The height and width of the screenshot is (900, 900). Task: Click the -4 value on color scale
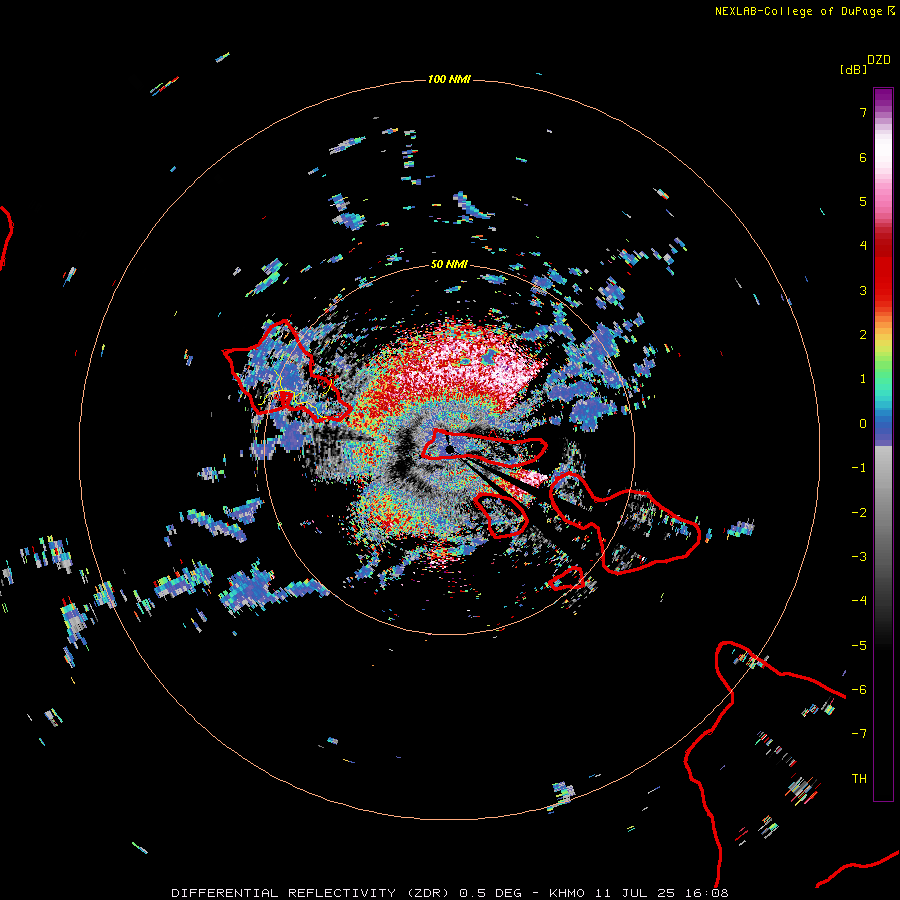(859, 601)
